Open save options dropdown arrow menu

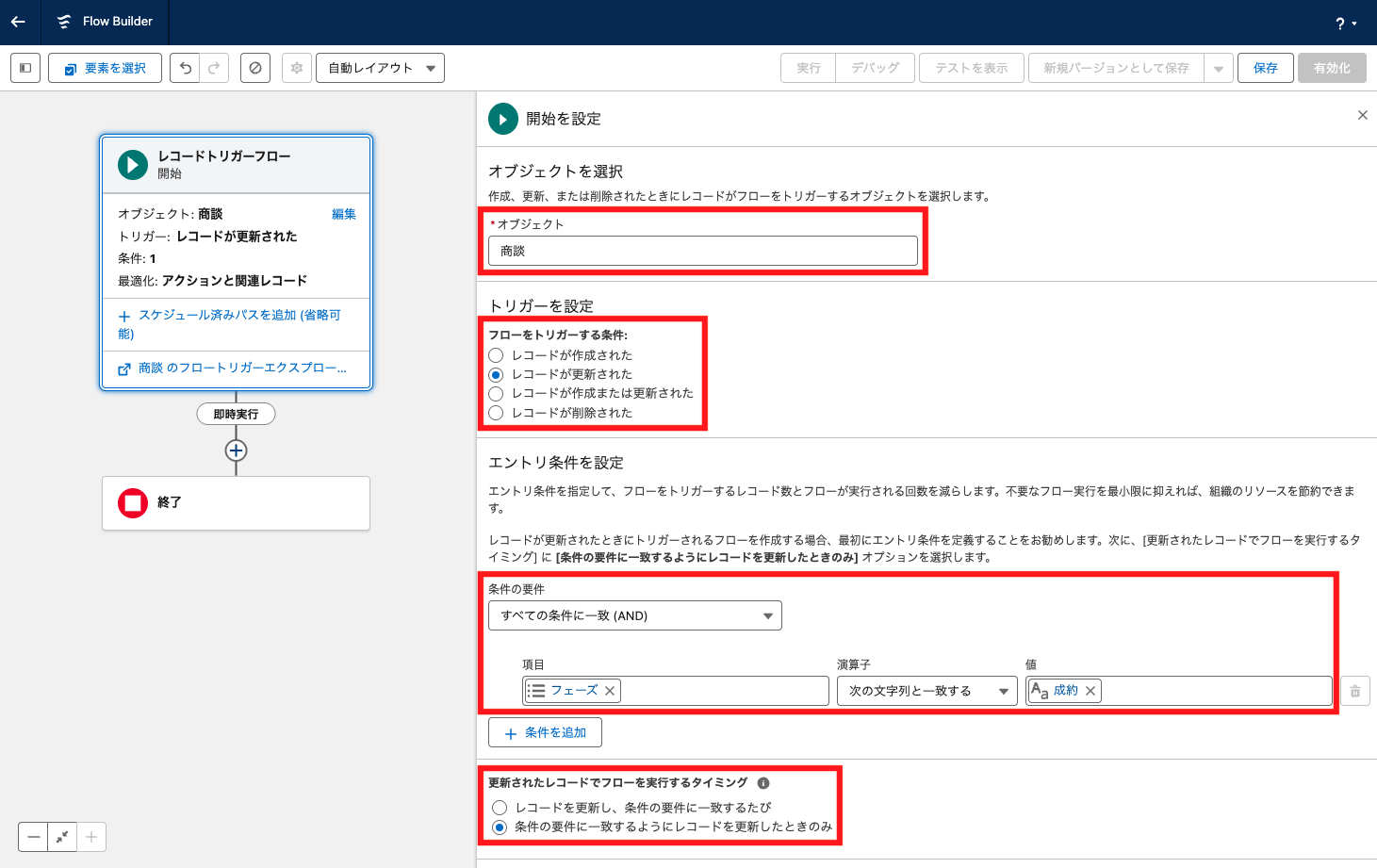[x=1219, y=68]
